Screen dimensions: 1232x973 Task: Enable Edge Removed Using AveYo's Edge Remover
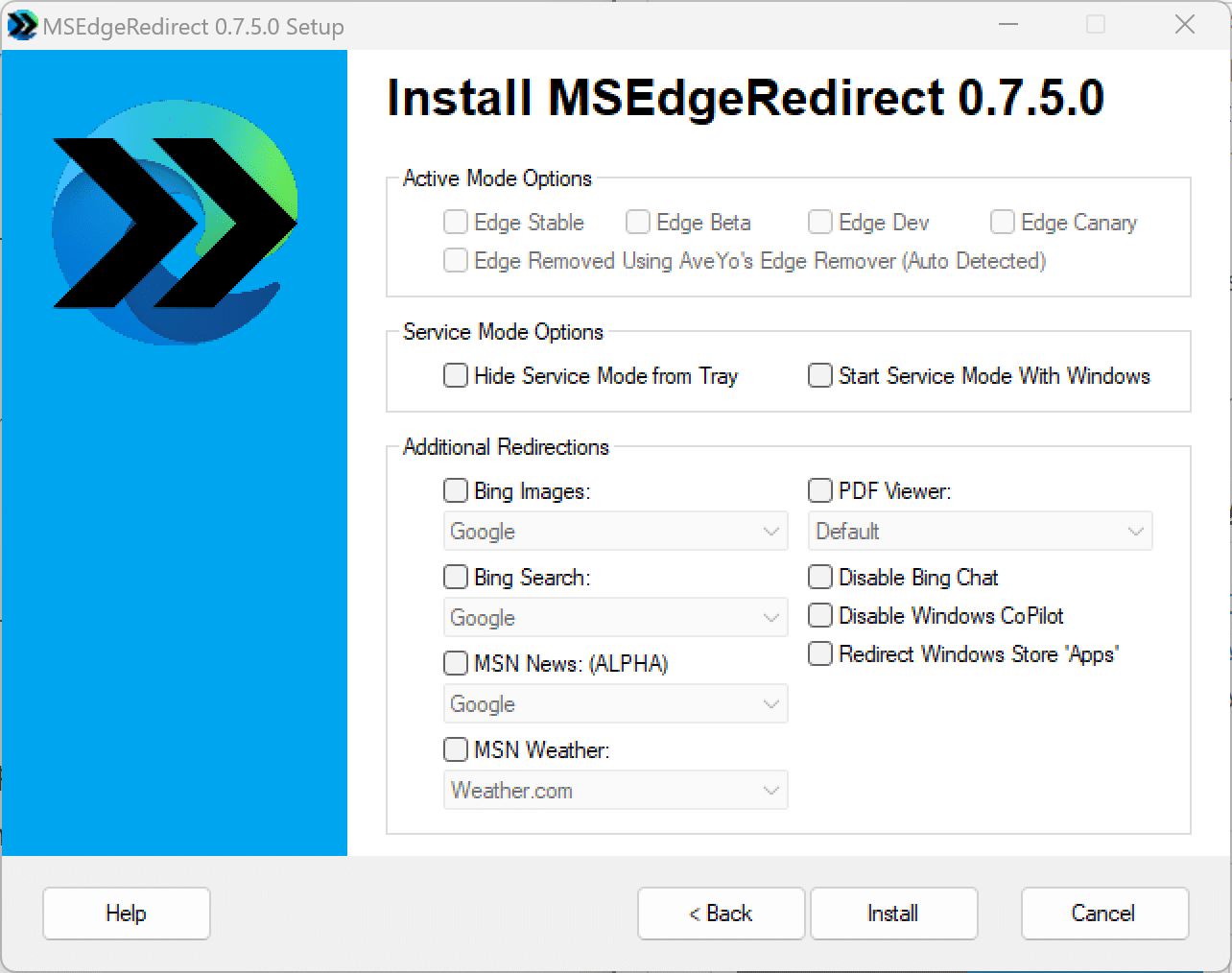(455, 260)
